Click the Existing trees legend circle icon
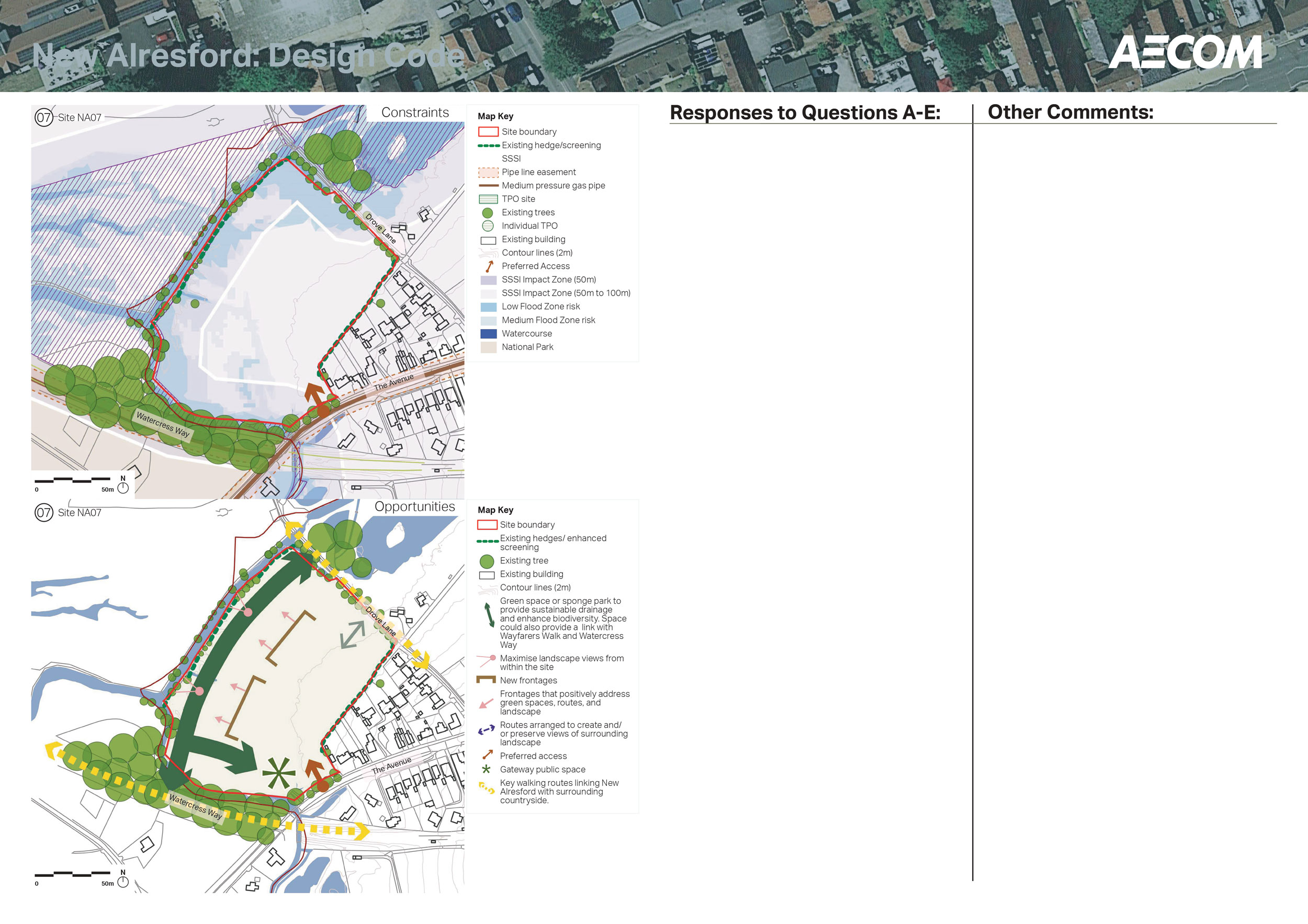 click(x=488, y=213)
